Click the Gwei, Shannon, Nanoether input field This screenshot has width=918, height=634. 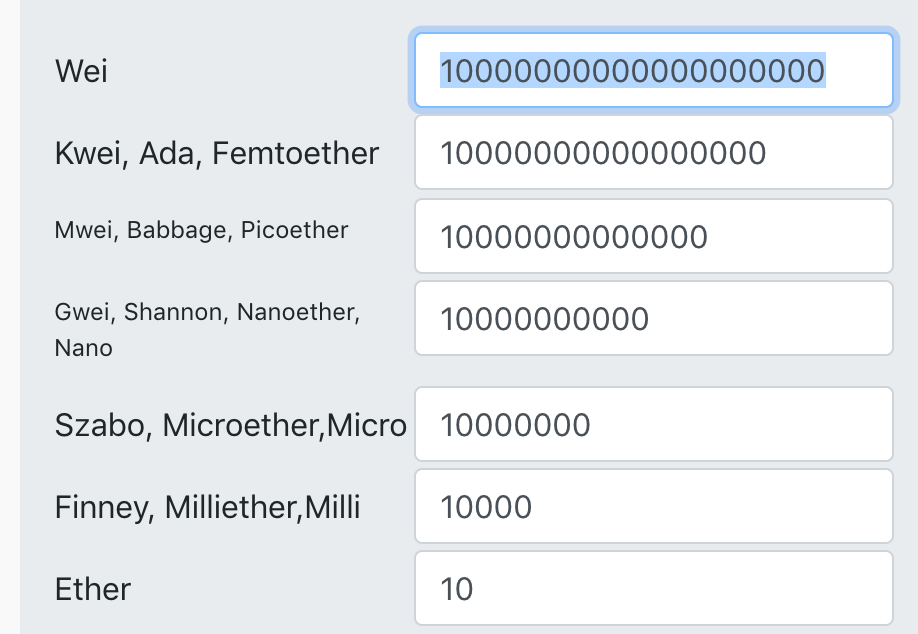click(x=653, y=319)
